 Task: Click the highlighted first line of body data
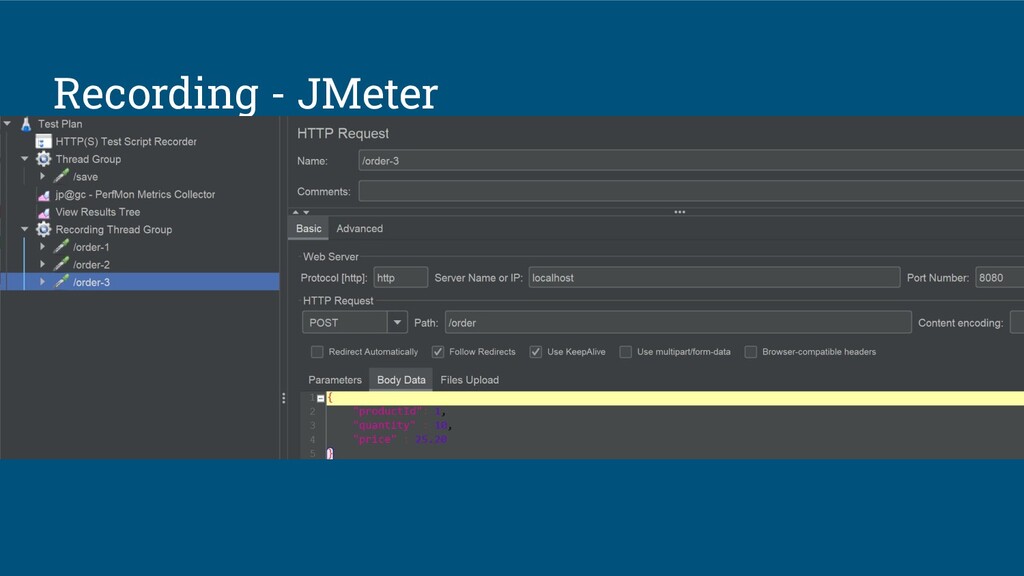pos(675,398)
